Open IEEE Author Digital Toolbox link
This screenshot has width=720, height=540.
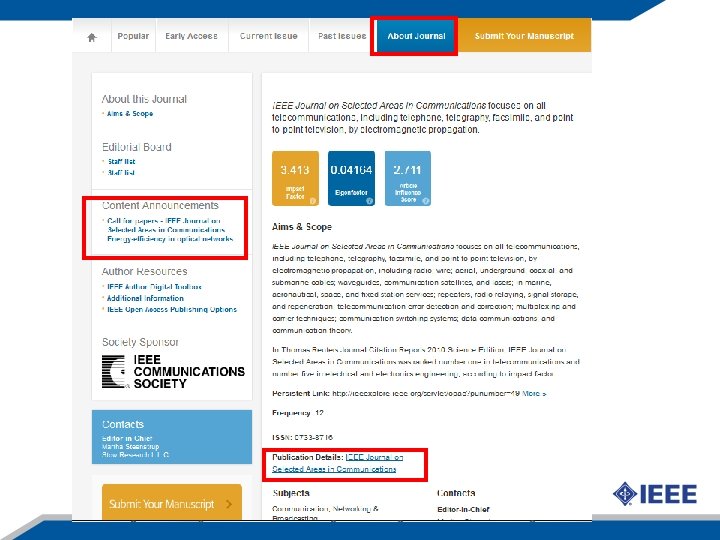click(x=154, y=287)
